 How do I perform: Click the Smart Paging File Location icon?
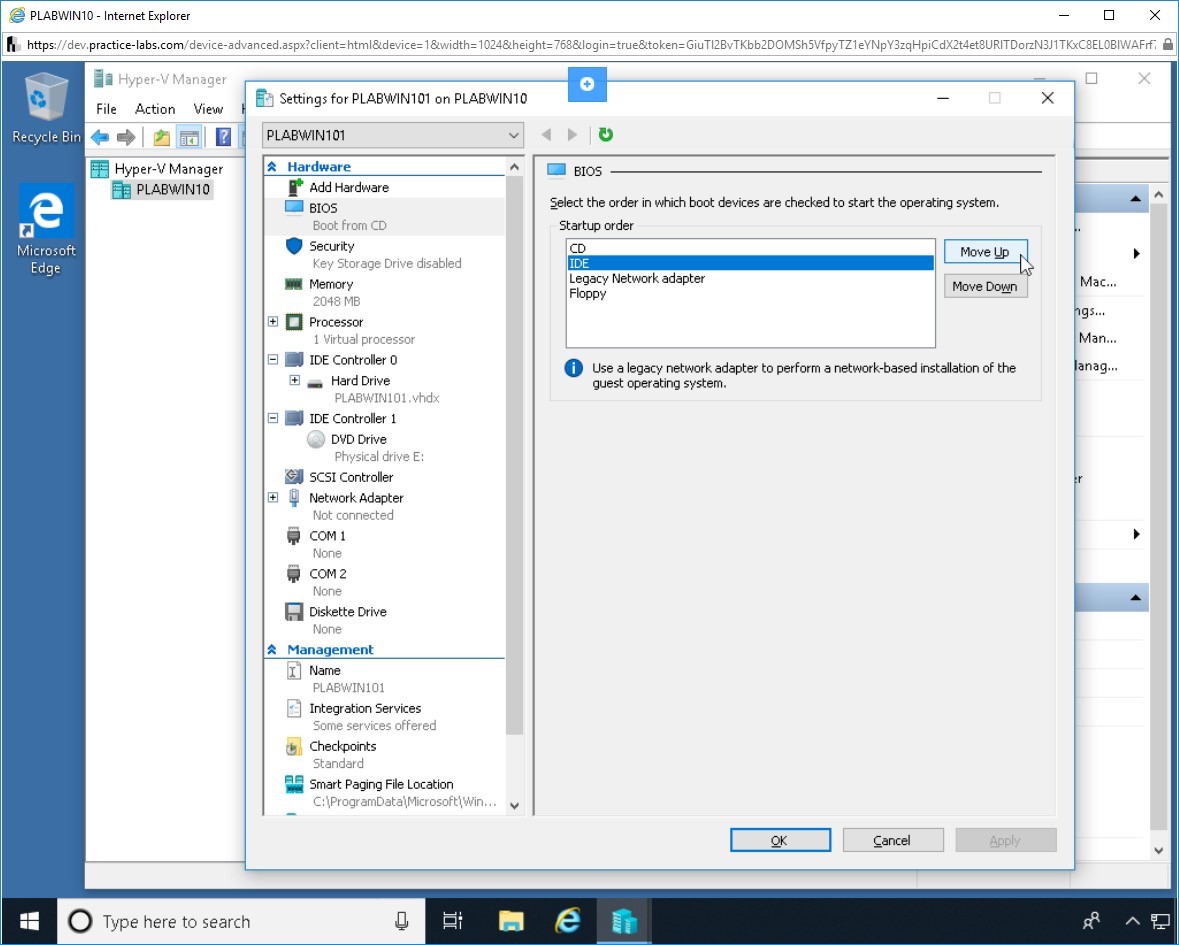coord(294,784)
